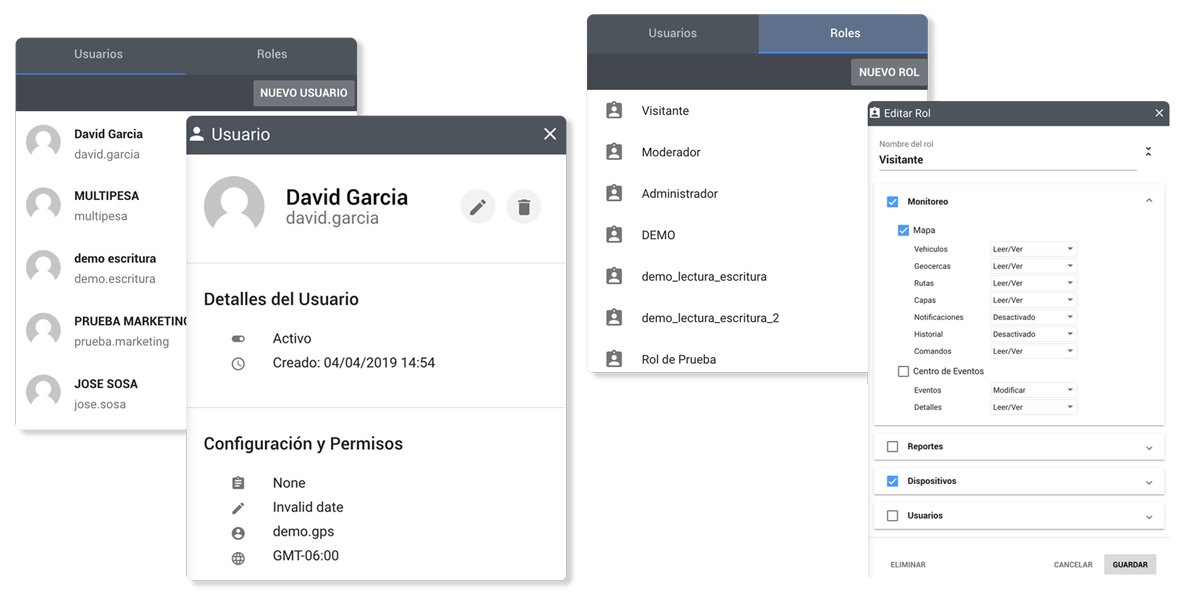Select the active Roles tab in roles window
The width and height of the screenshot is (1200, 601).
(x=844, y=33)
